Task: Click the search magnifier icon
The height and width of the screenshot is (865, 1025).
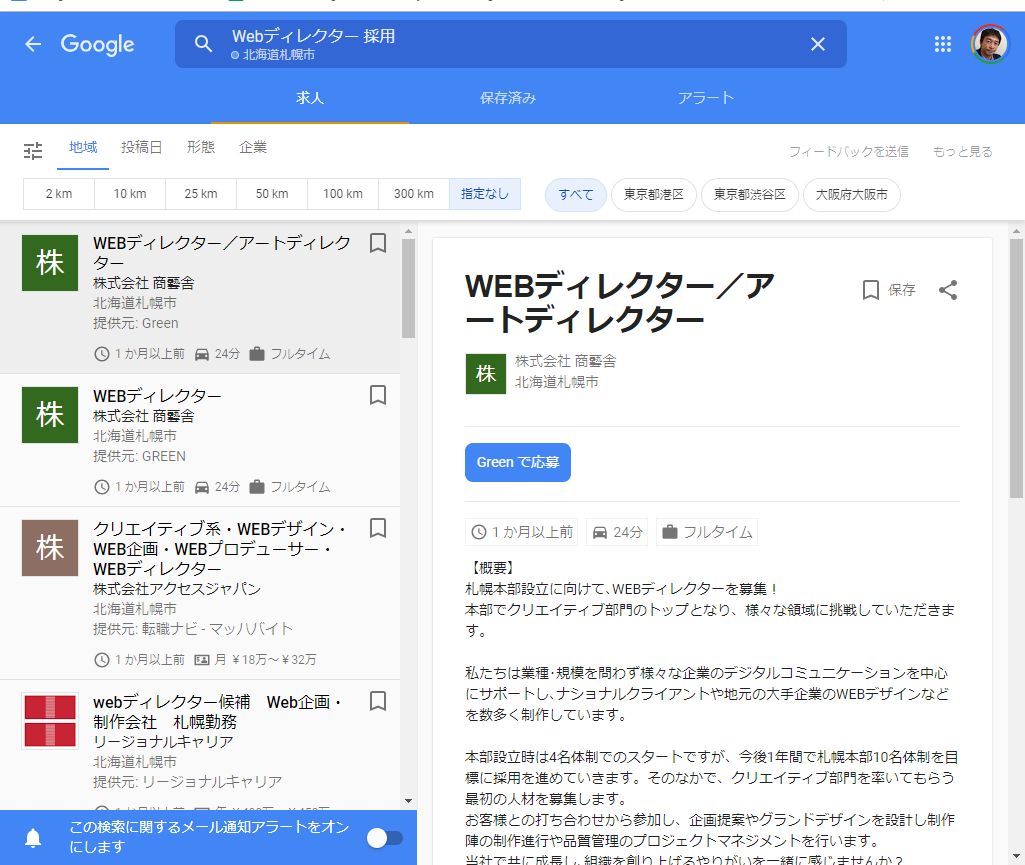Action: coord(203,44)
